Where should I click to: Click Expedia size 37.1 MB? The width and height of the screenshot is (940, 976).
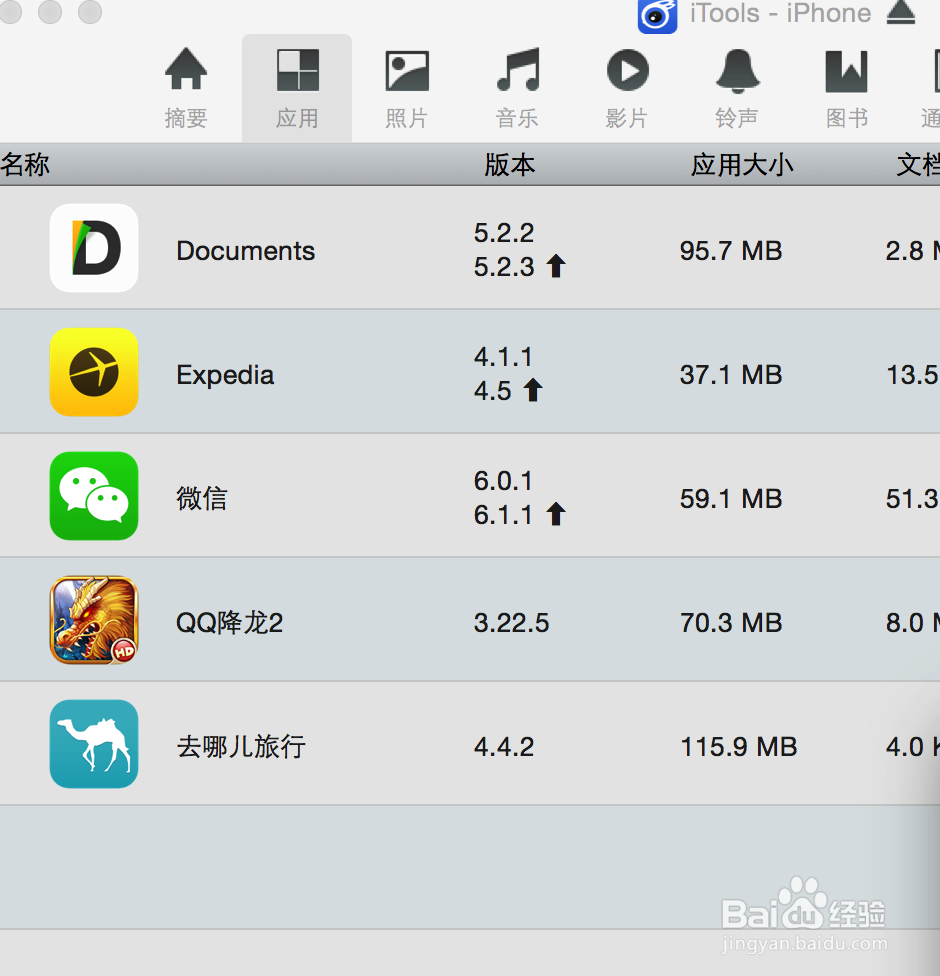pyautogui.click(x=731, y=375)
